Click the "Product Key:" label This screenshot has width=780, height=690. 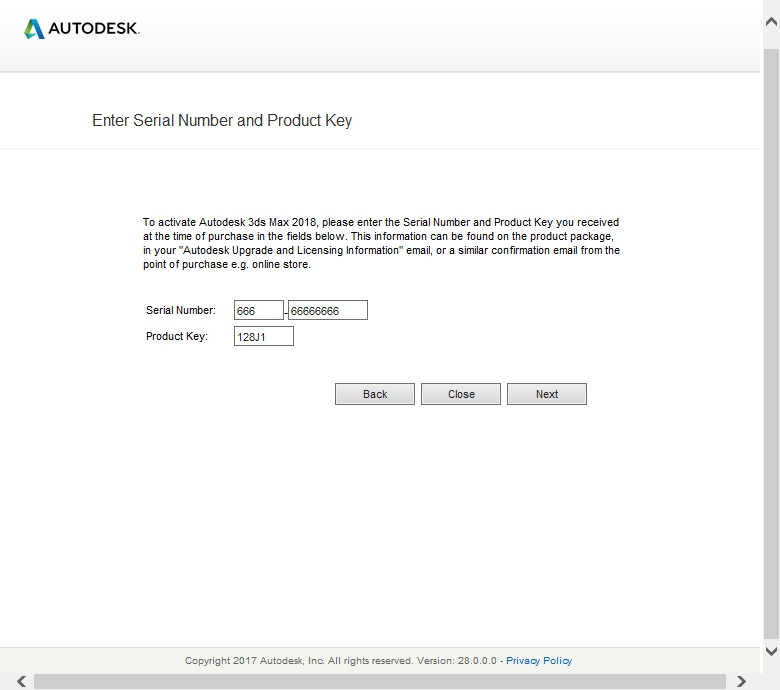click(177, 337)
